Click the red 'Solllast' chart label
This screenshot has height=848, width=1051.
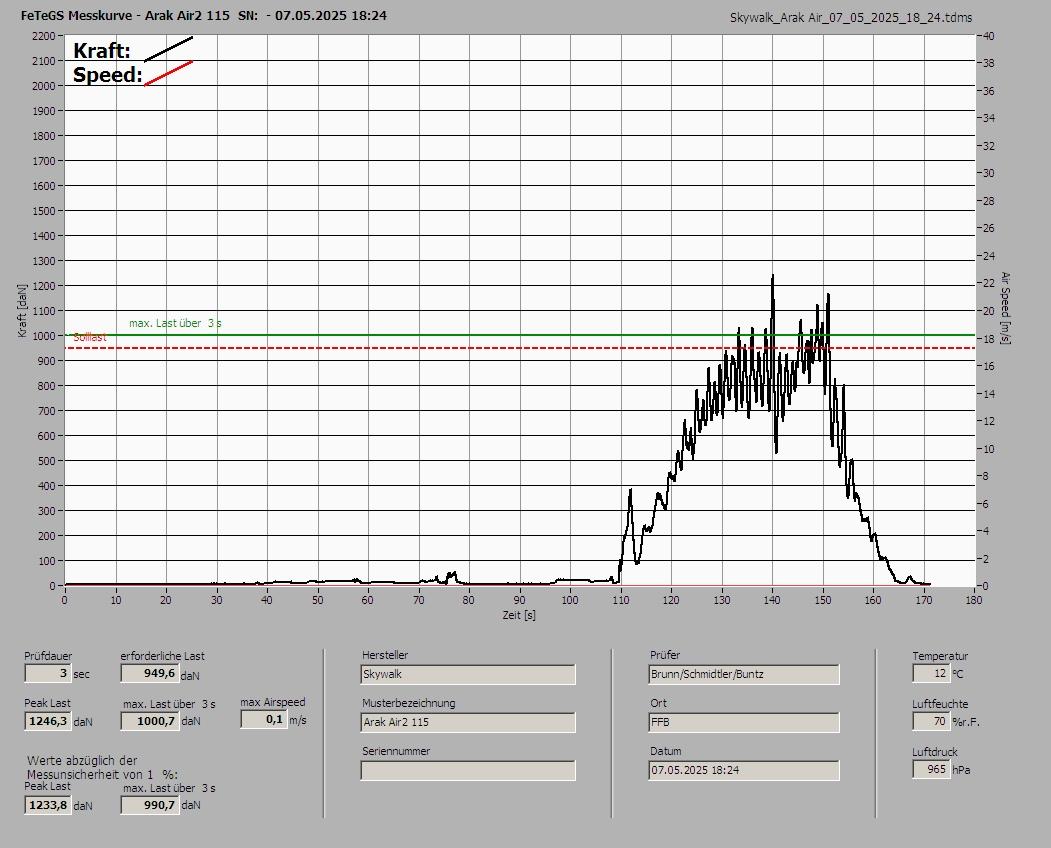(90, 337)
